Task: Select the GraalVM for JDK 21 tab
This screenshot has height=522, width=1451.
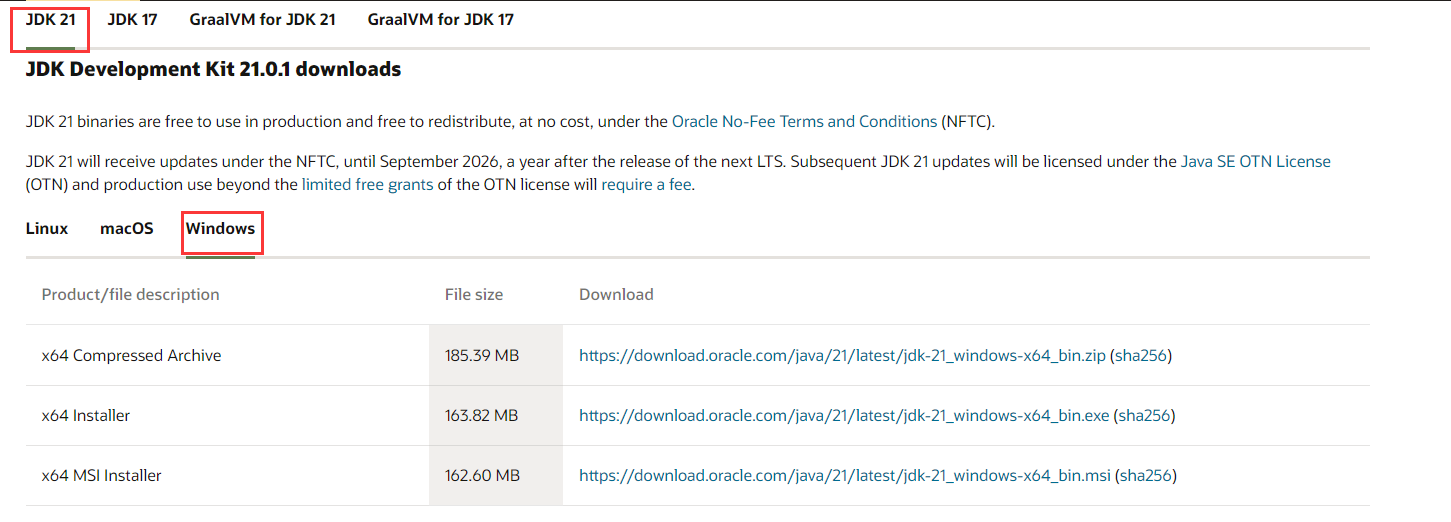Action: click(x=263, y=20)
